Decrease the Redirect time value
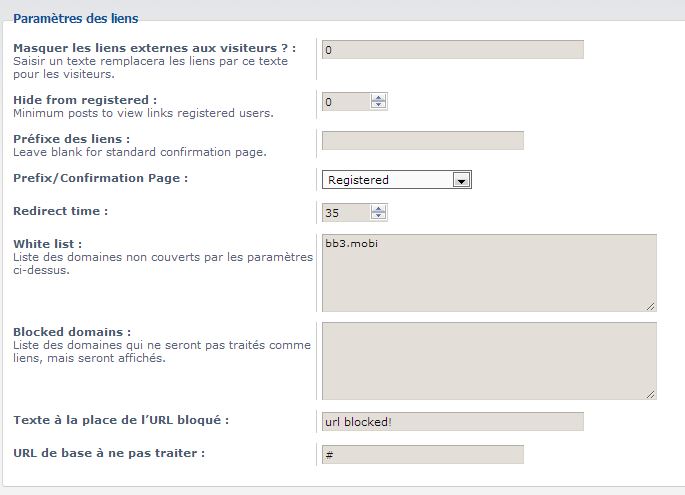 click(x=378, y=216)
